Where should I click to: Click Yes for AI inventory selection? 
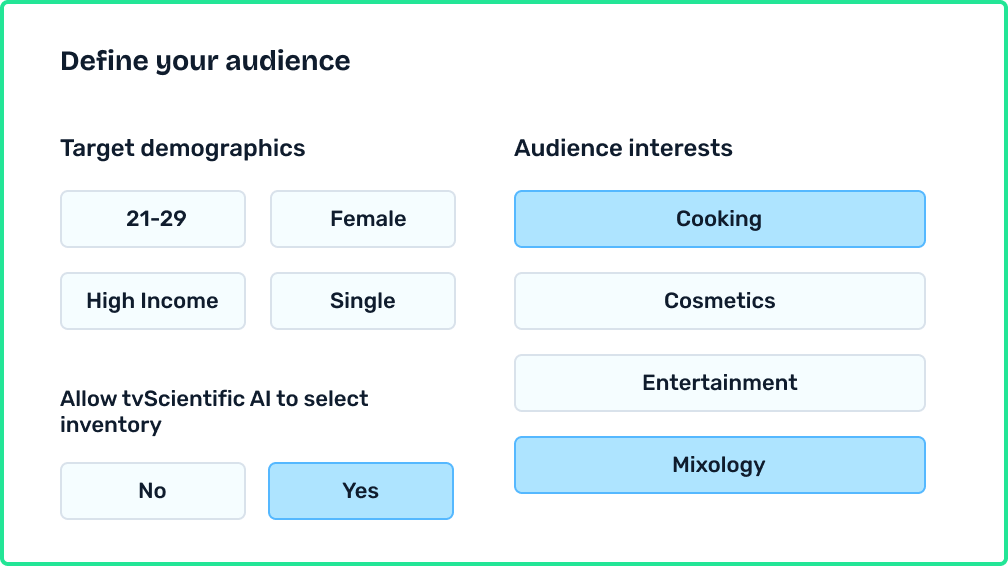click(x=361, y=491)
